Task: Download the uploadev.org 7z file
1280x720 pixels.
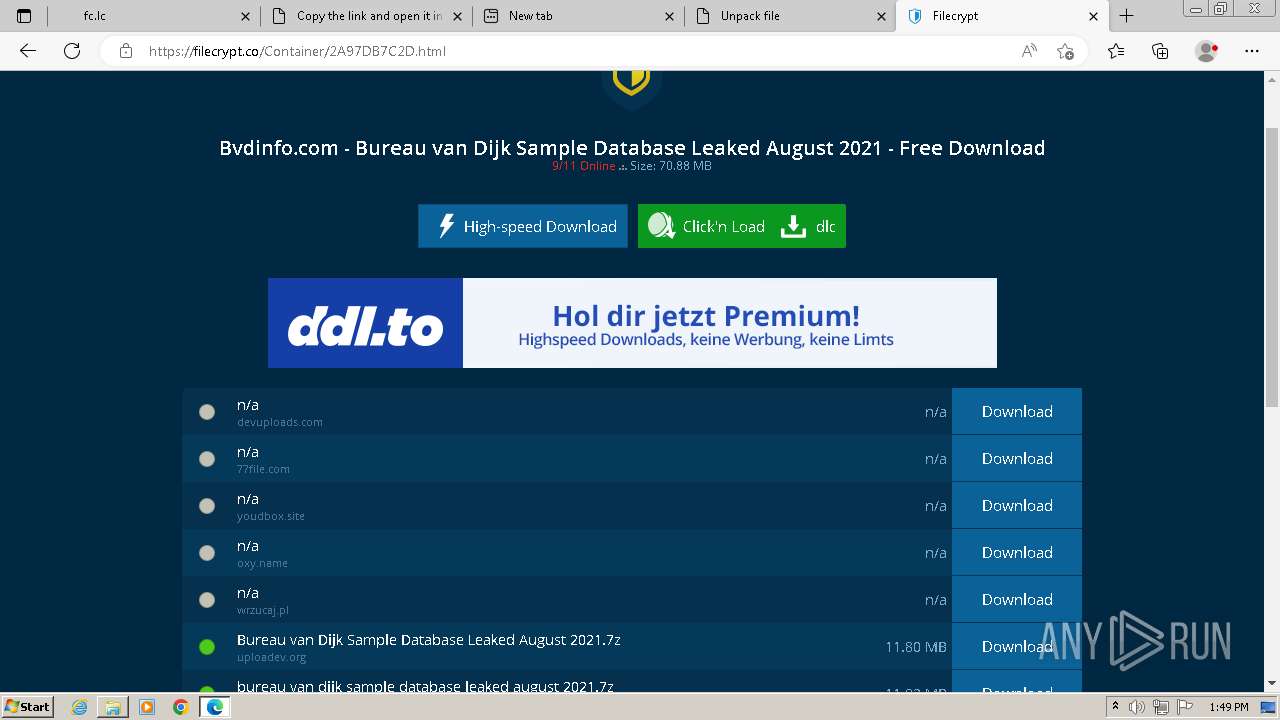Action: pos(1017,646)
